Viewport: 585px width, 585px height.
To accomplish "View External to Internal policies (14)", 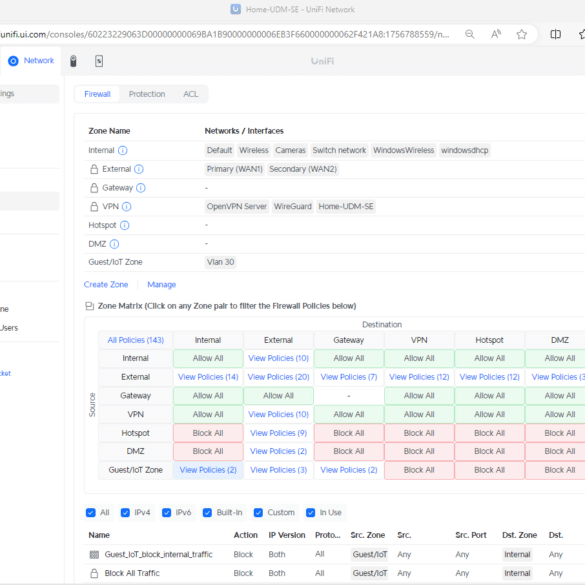I will 208,377.
